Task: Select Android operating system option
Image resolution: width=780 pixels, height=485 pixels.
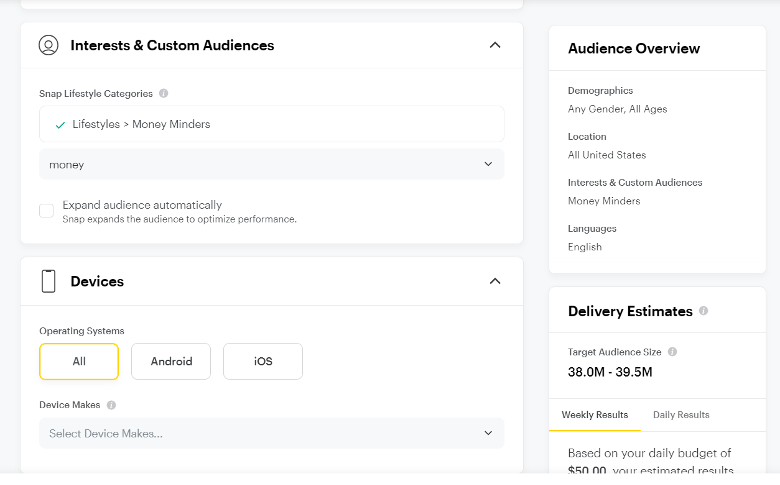Action: 171,361
